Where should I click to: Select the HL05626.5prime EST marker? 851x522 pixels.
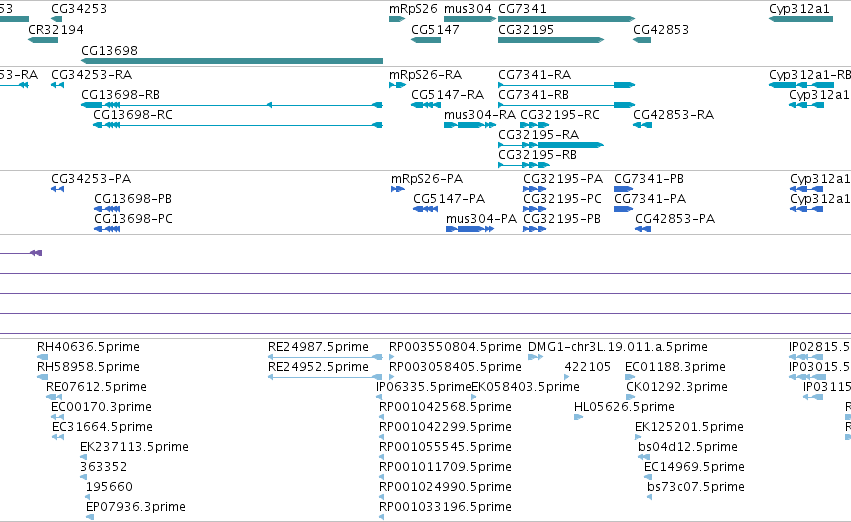579,417
